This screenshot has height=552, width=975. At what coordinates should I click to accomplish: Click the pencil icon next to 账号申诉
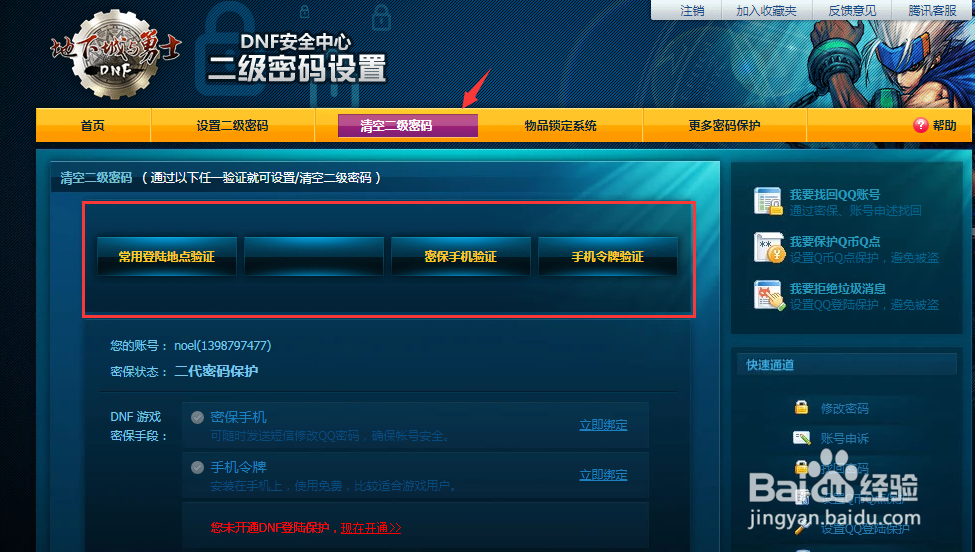point(802,438)
